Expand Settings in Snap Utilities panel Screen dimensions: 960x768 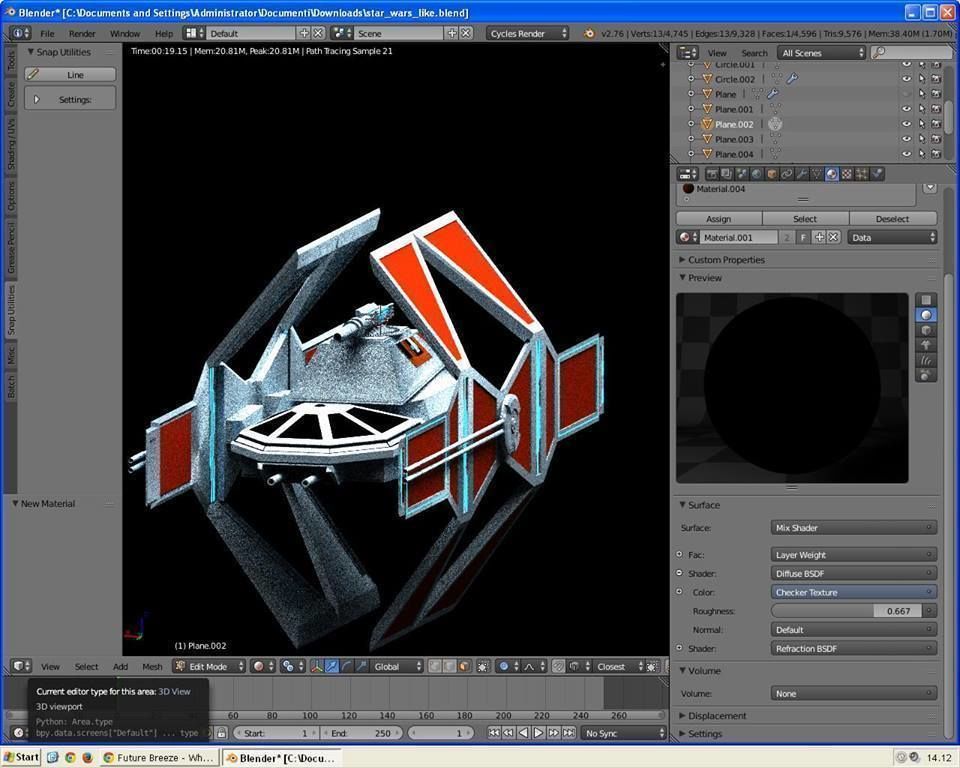pyautogui.click(x=70, y=99)
